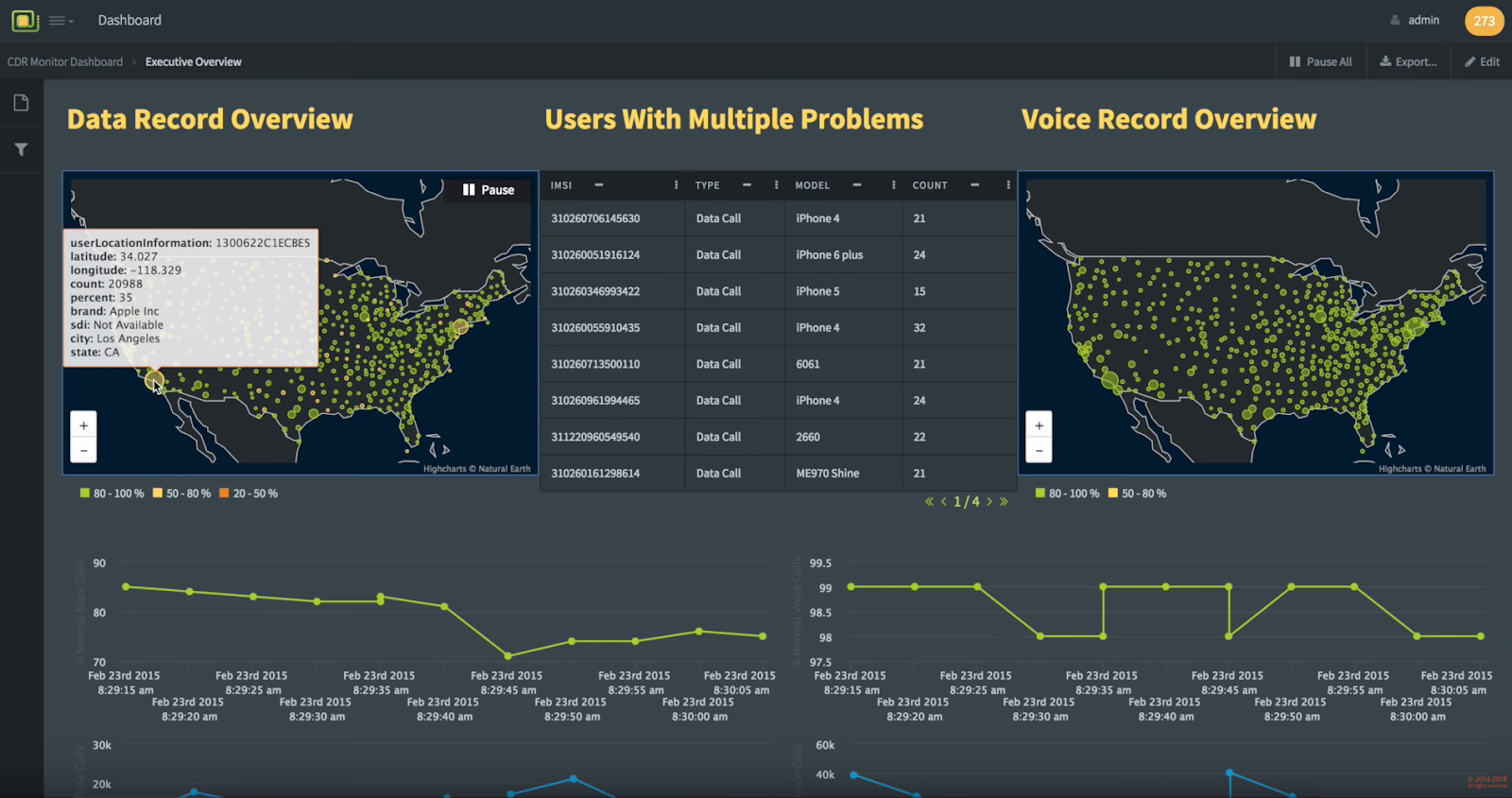Collapse the COUNT column with minus icon
The width and height of the screenshot is (1512, 798).
[x=974, y=185]
